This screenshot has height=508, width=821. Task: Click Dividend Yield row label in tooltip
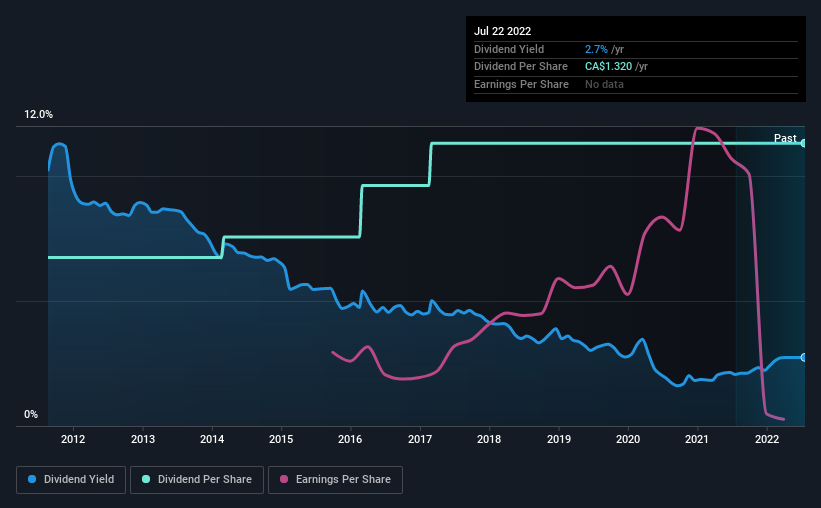(508, 49)
